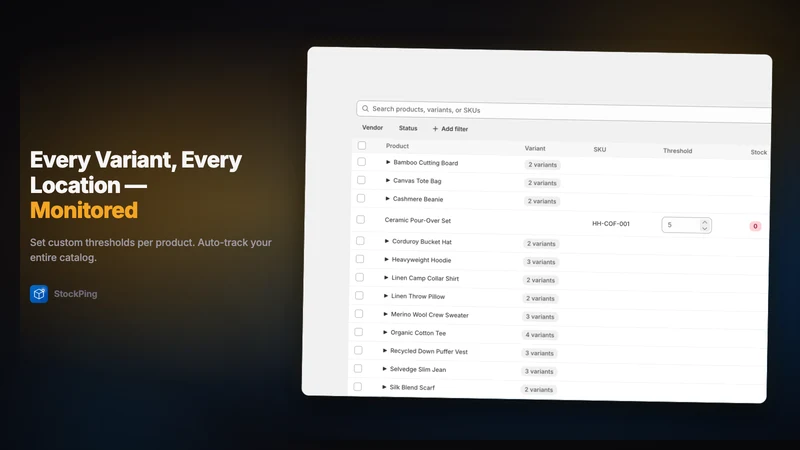Click the red 0 stock badge
The width and height of the screenshot is (800, 450).
[755, 226]
